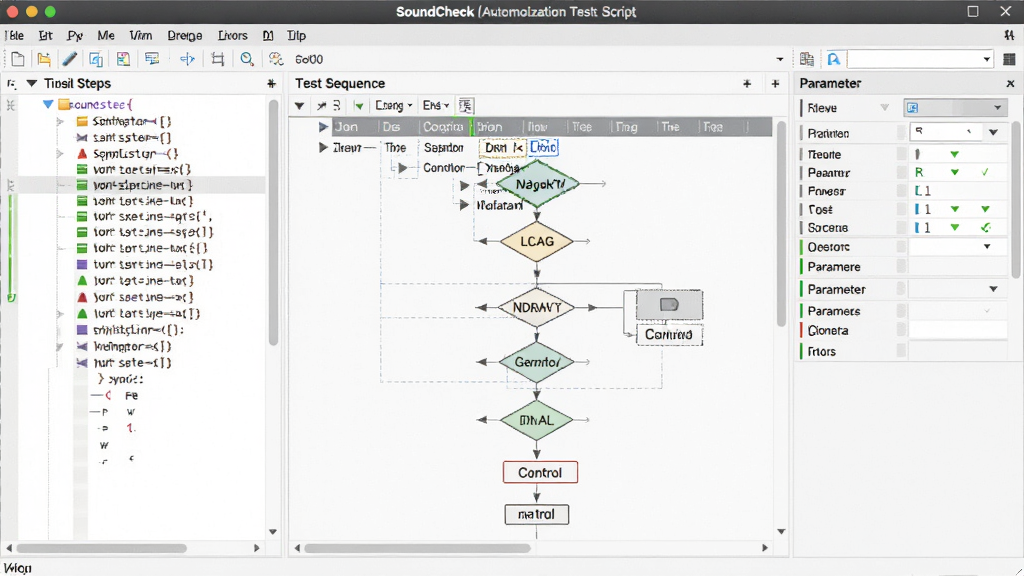Click the matrol box at the flowchart's bottom

[536, 514]
